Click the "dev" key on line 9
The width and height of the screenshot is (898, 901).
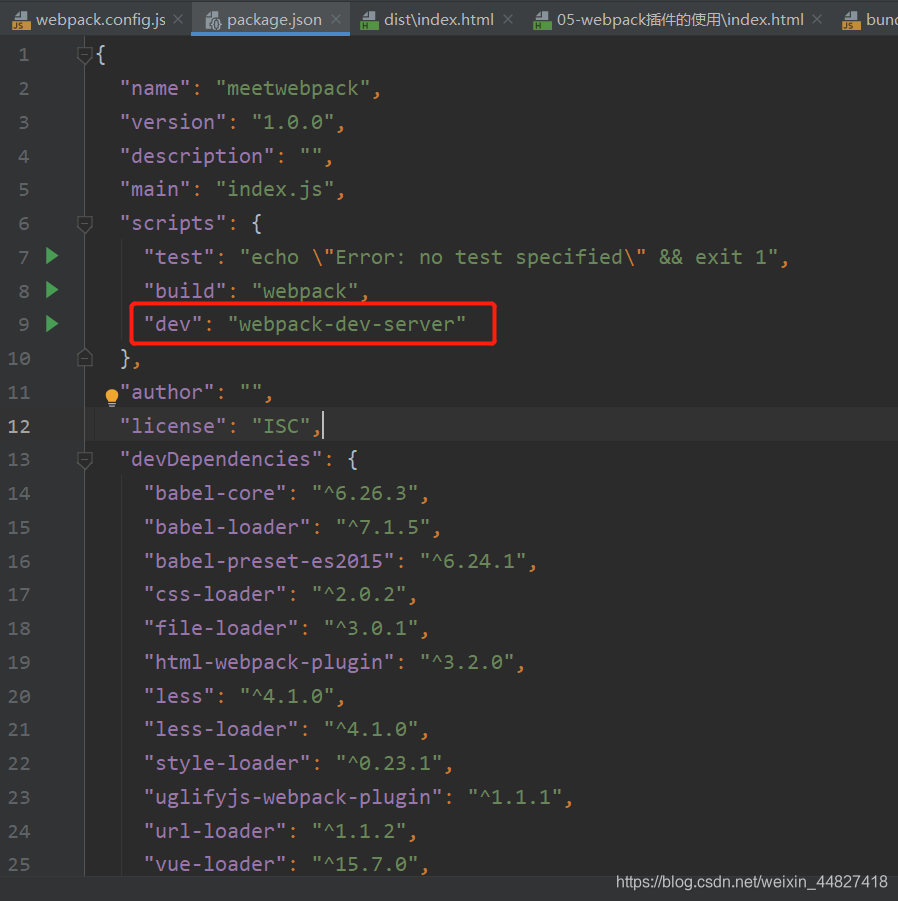[173, 325]
